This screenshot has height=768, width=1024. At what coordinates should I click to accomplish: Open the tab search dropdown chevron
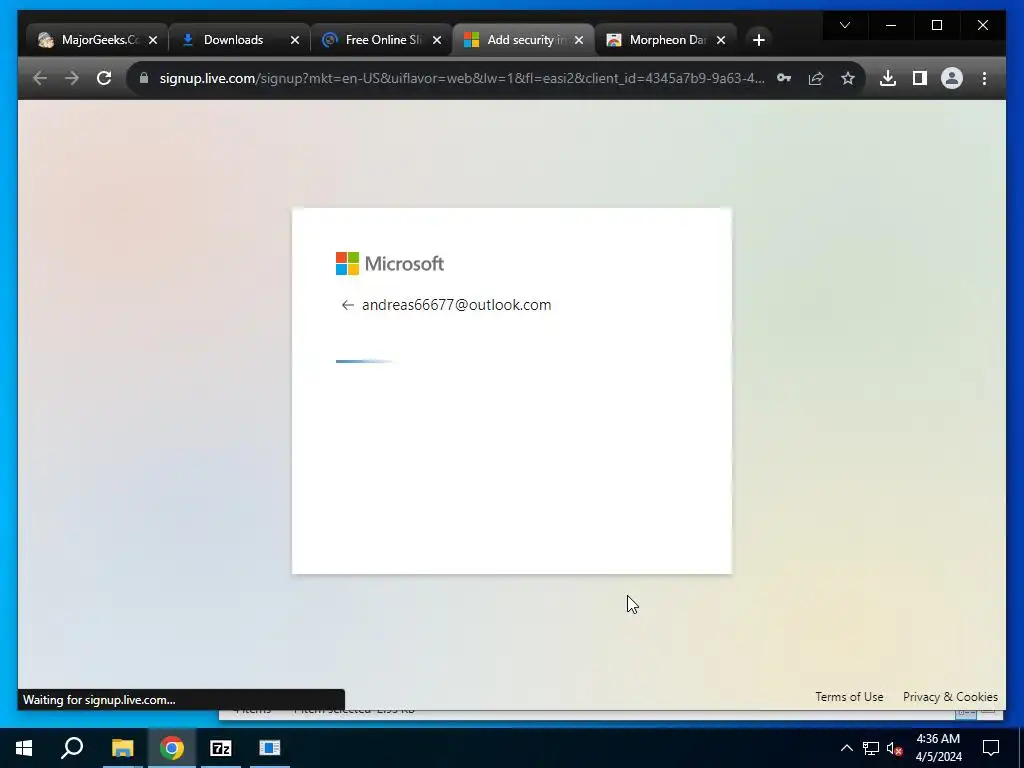[x=845, y=25]
